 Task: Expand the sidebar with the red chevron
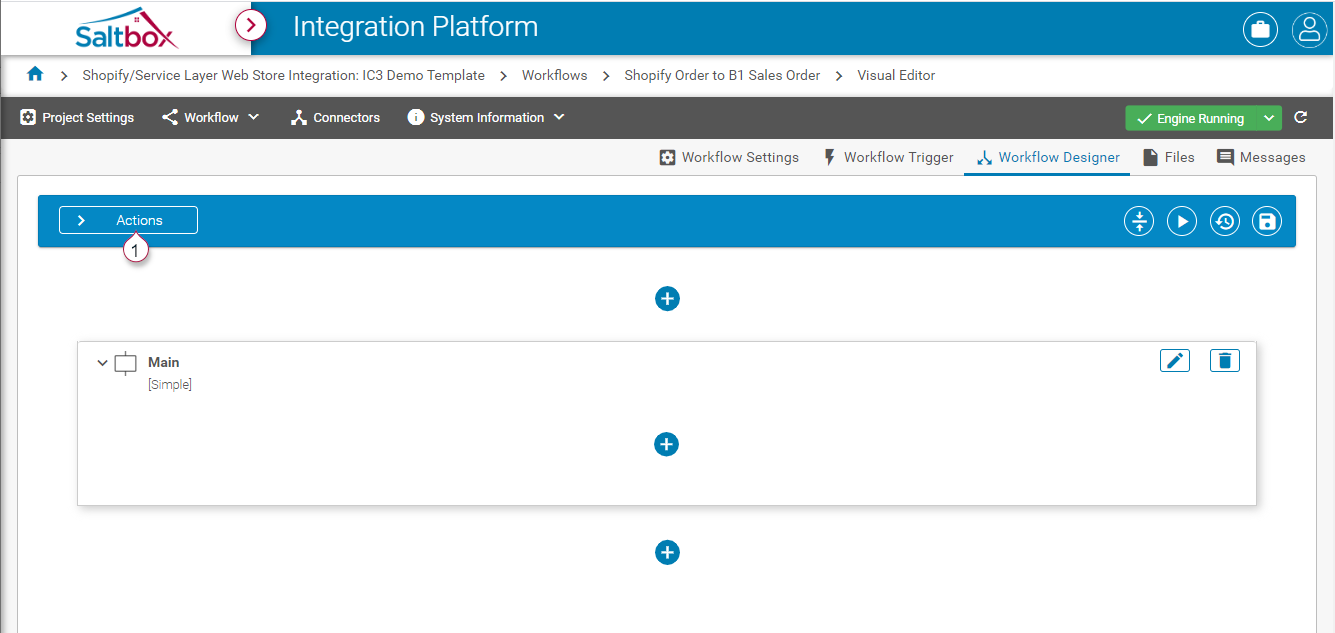pos(251,25)
